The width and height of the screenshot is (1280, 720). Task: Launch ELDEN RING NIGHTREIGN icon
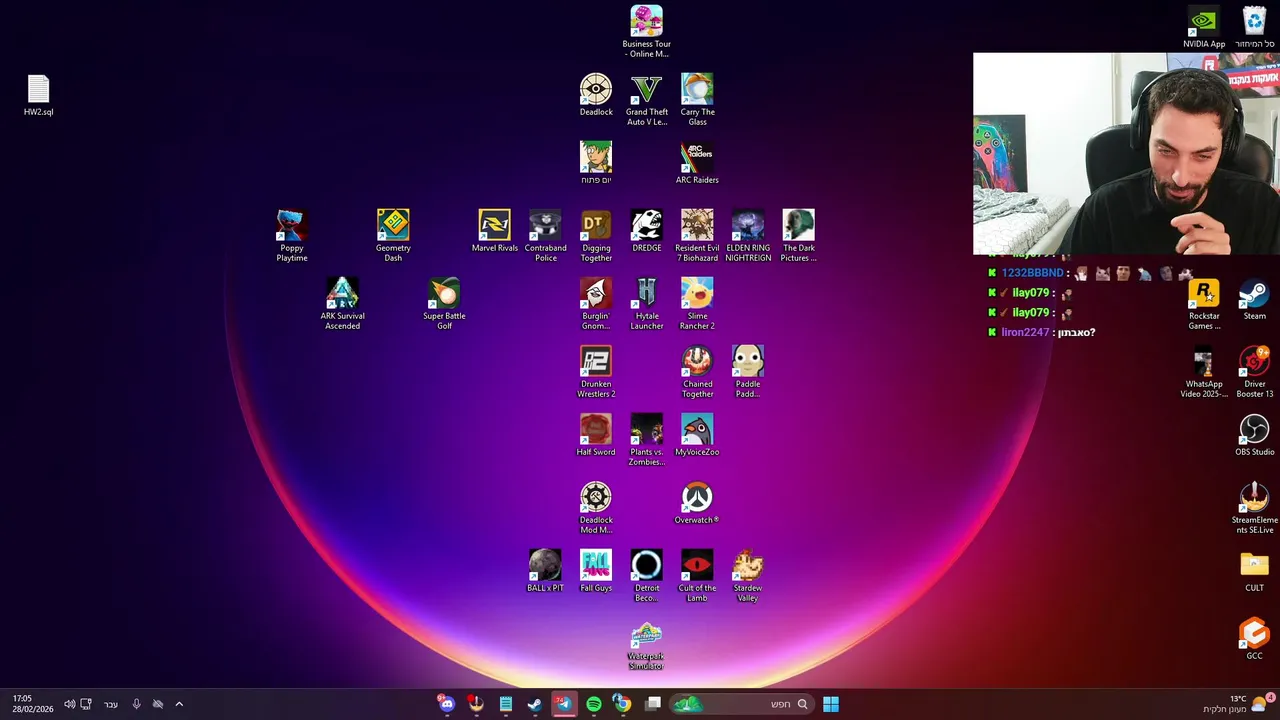click(748, 235)
